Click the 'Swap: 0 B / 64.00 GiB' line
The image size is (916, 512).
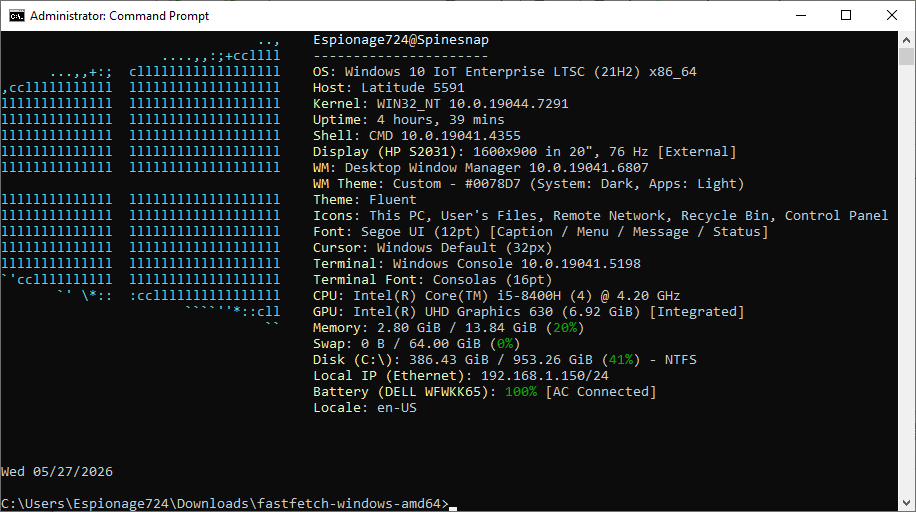tap(417, 344)
